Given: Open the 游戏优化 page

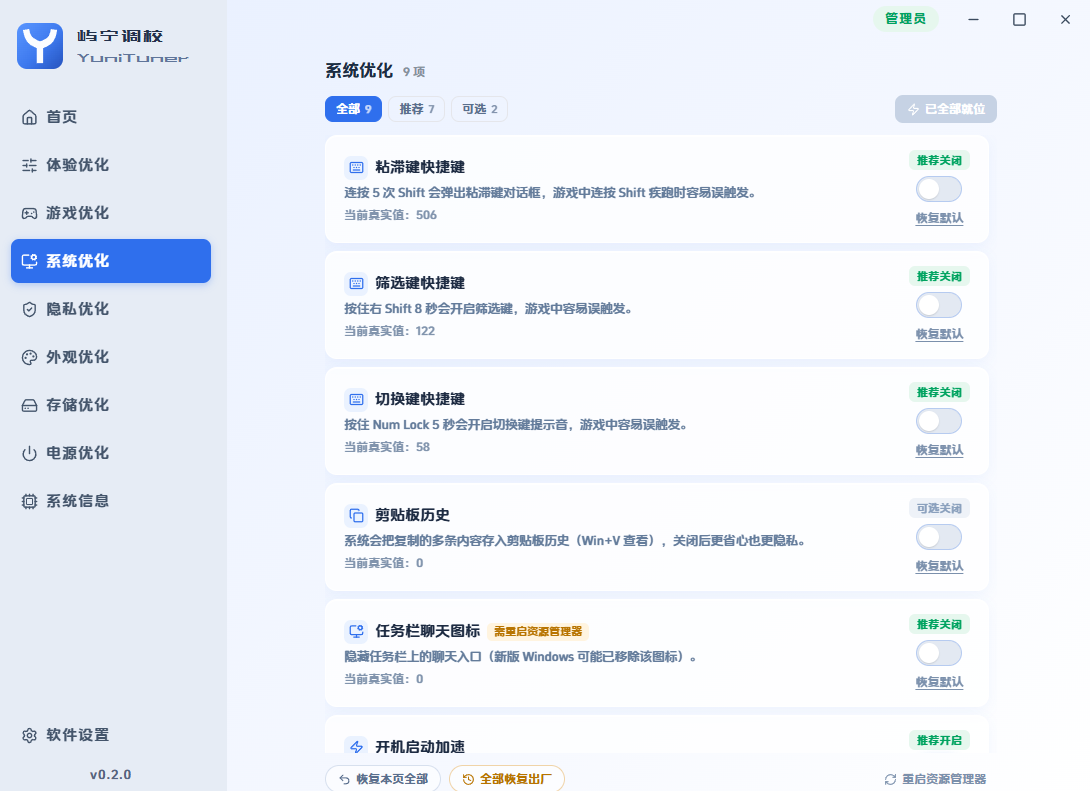Looking at the screenshot, I should coord(111,213).
